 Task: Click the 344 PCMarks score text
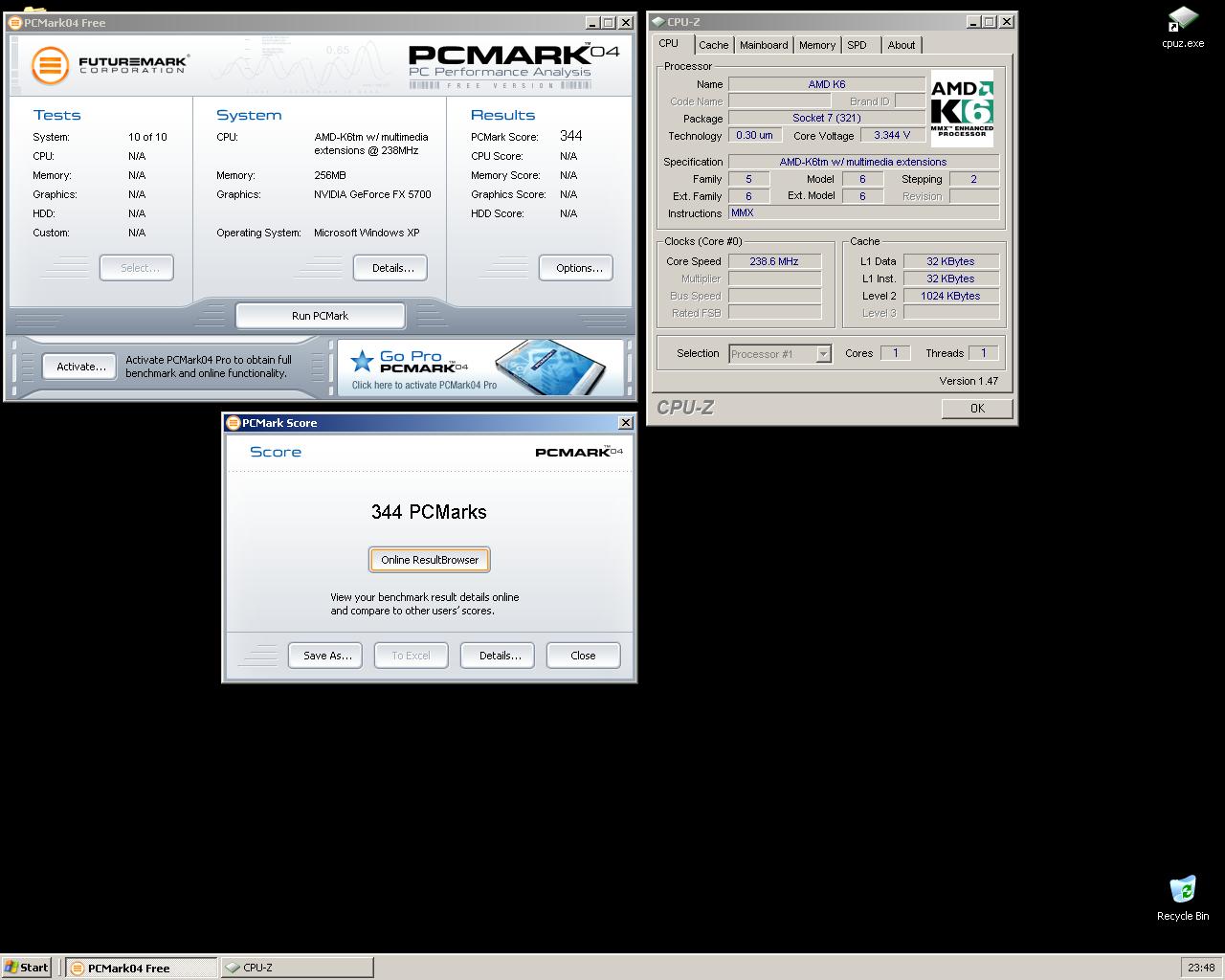click(x=429, y=512)
